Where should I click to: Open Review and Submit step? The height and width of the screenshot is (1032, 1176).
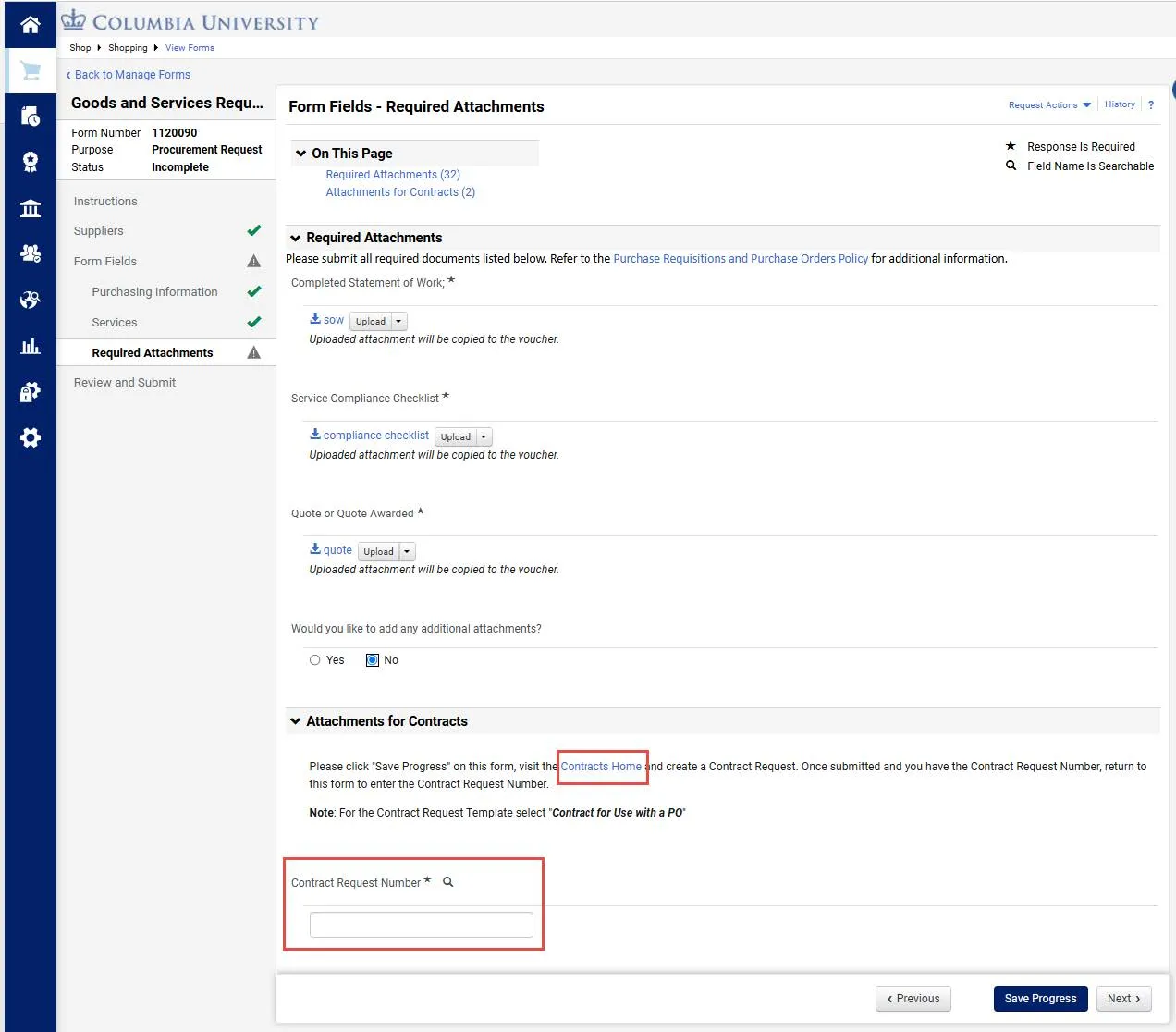[x=125, y=383]
